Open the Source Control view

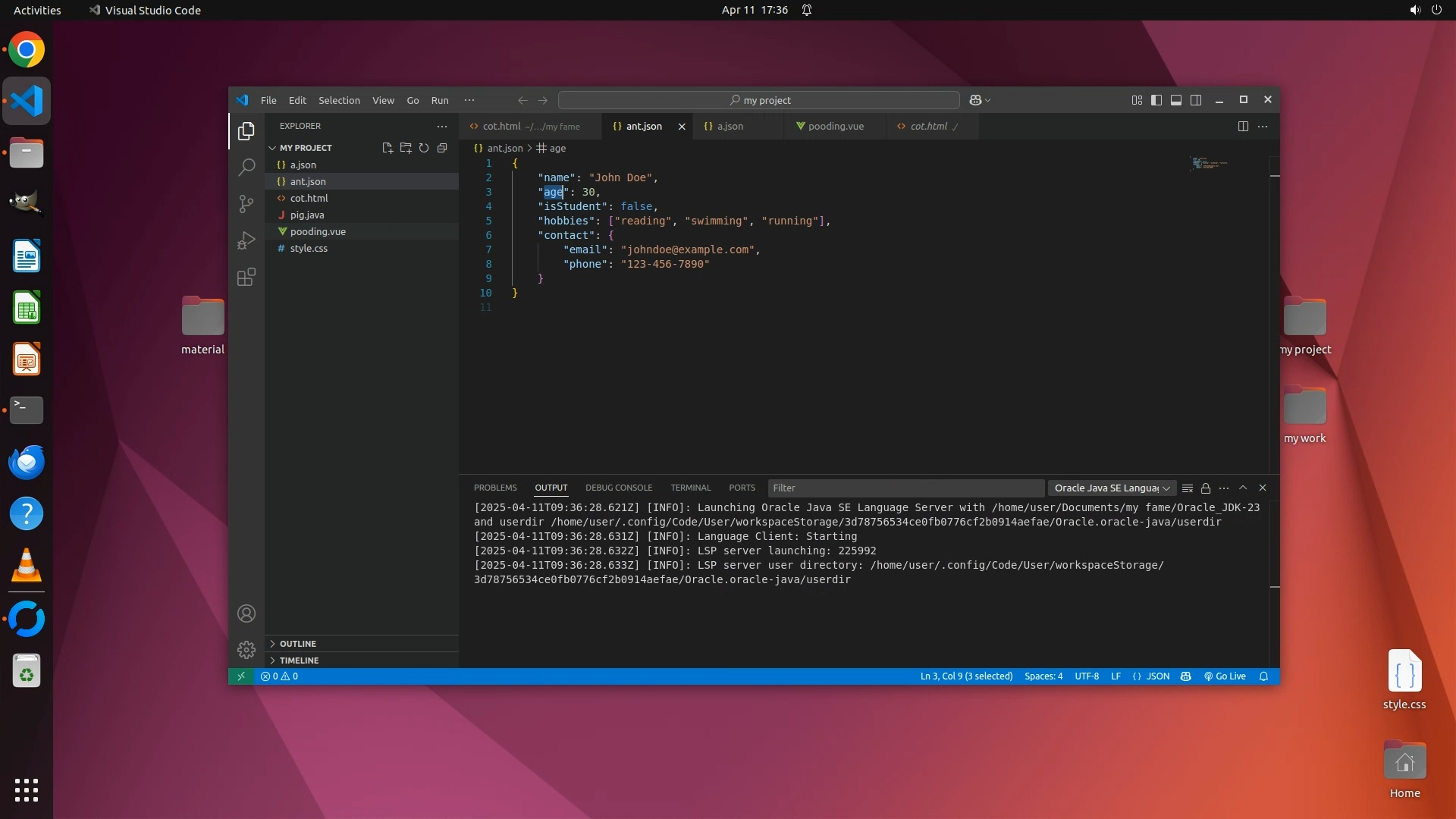246,203
